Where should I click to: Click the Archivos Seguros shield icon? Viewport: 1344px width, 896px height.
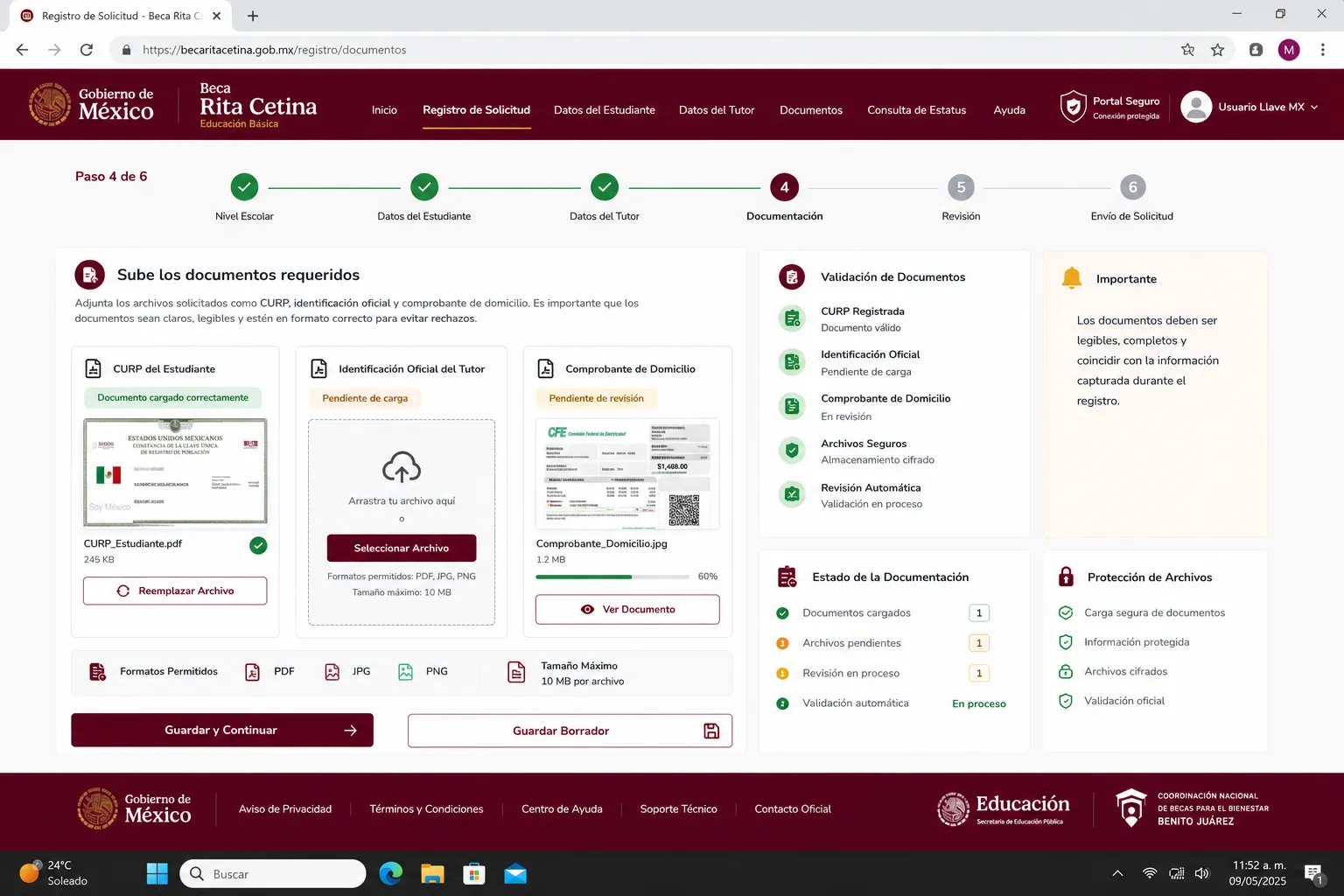click(x=792, y=451)
